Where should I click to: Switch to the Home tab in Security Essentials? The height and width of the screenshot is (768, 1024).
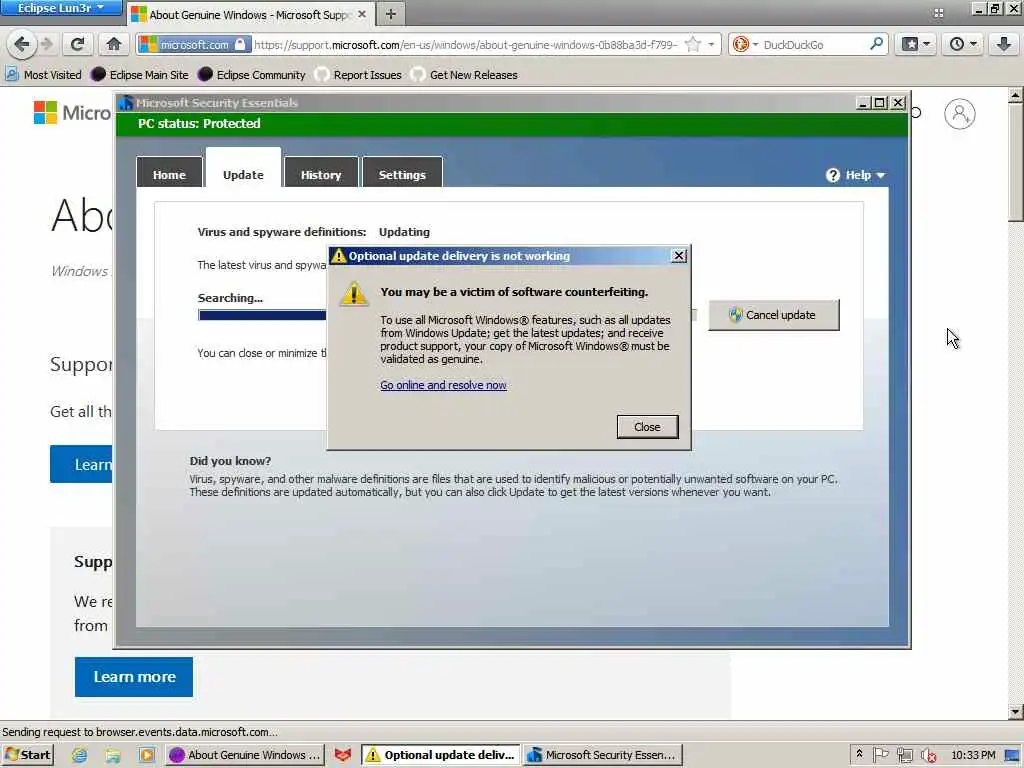(x=169, y=174)
